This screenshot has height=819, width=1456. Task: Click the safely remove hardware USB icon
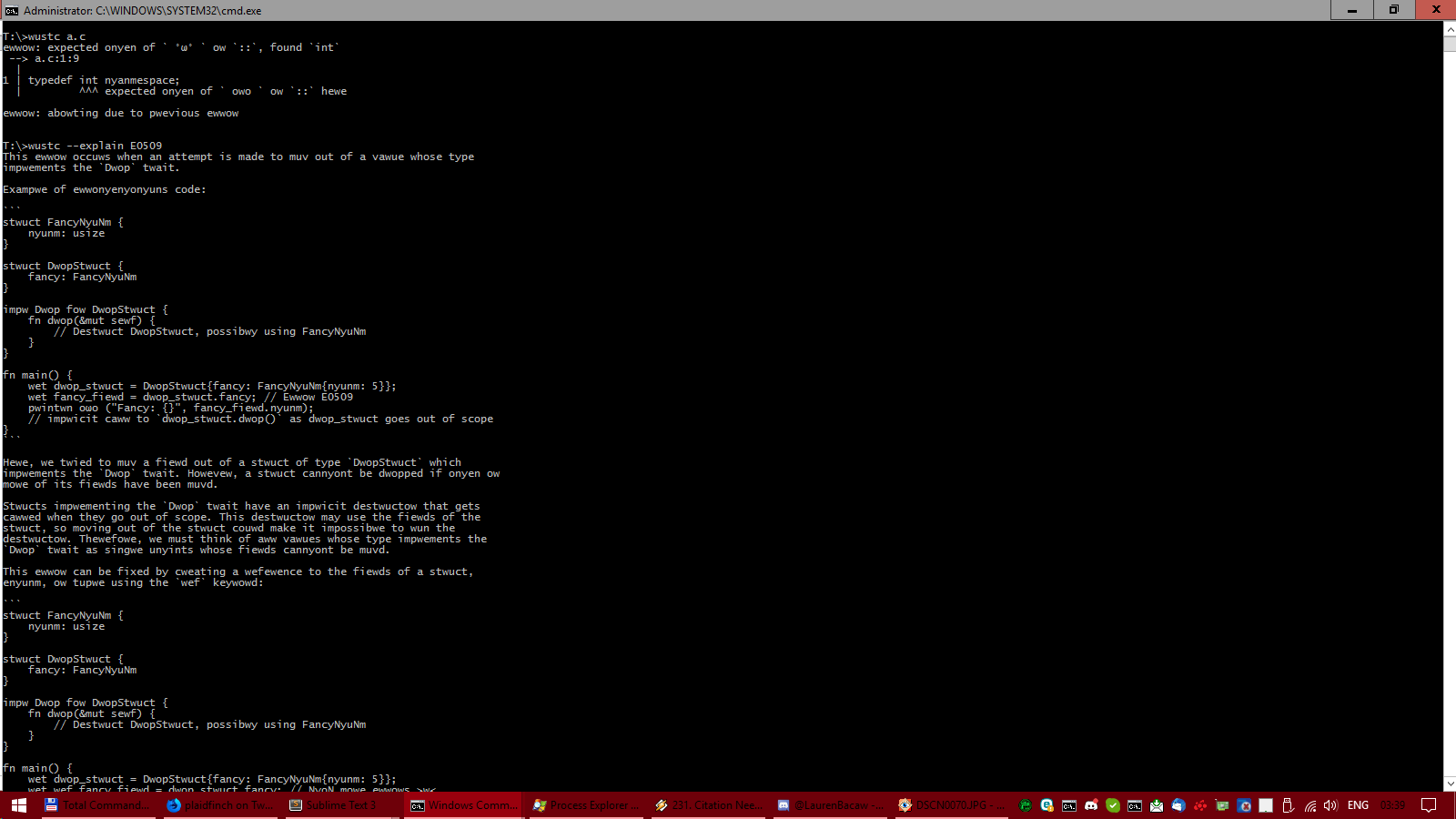pyautogui.click(x=1288, y=805)
